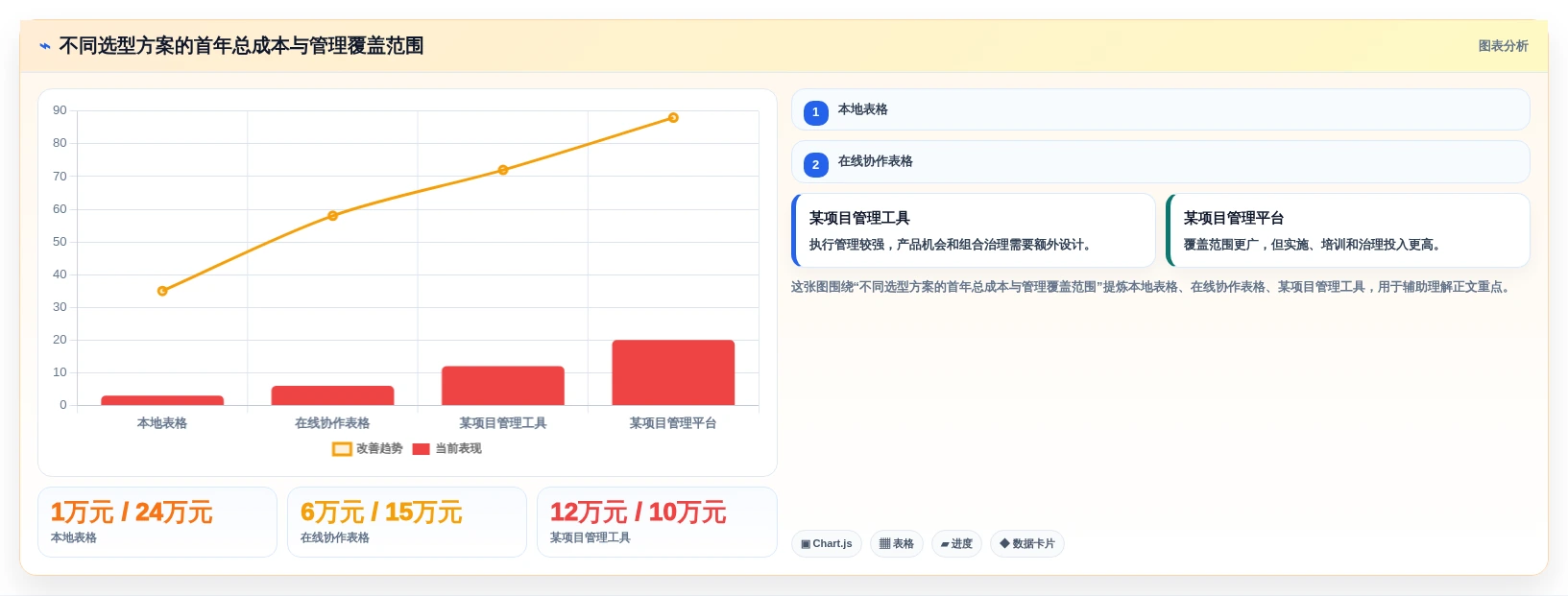Click the blue lightning icon beside the title
Viewport: 1568px width, 596px height.
[x=44, y=46]
